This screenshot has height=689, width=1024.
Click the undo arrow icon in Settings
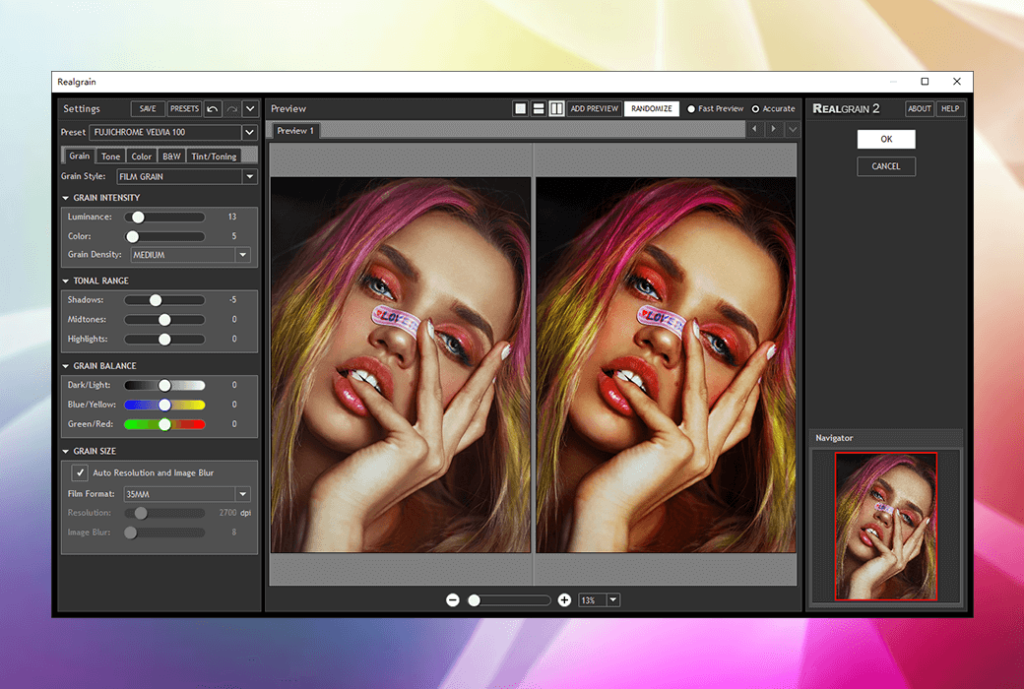click(212, 109)
